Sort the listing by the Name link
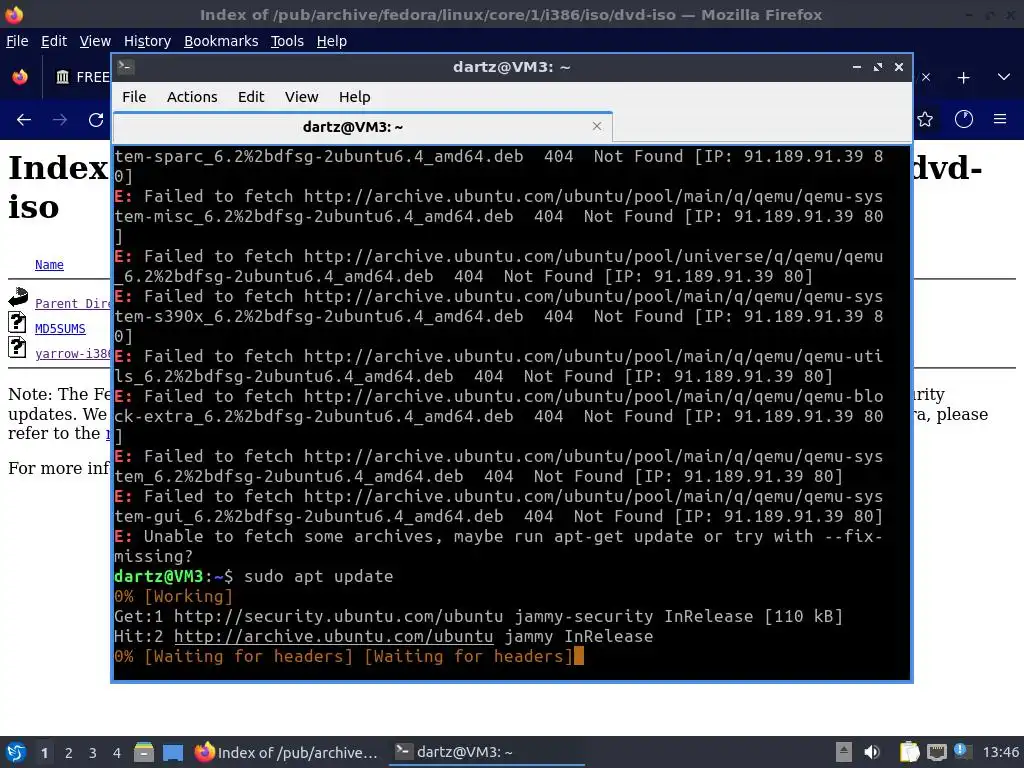This screenshot has width=1024, height=768. tap(50, 264)
